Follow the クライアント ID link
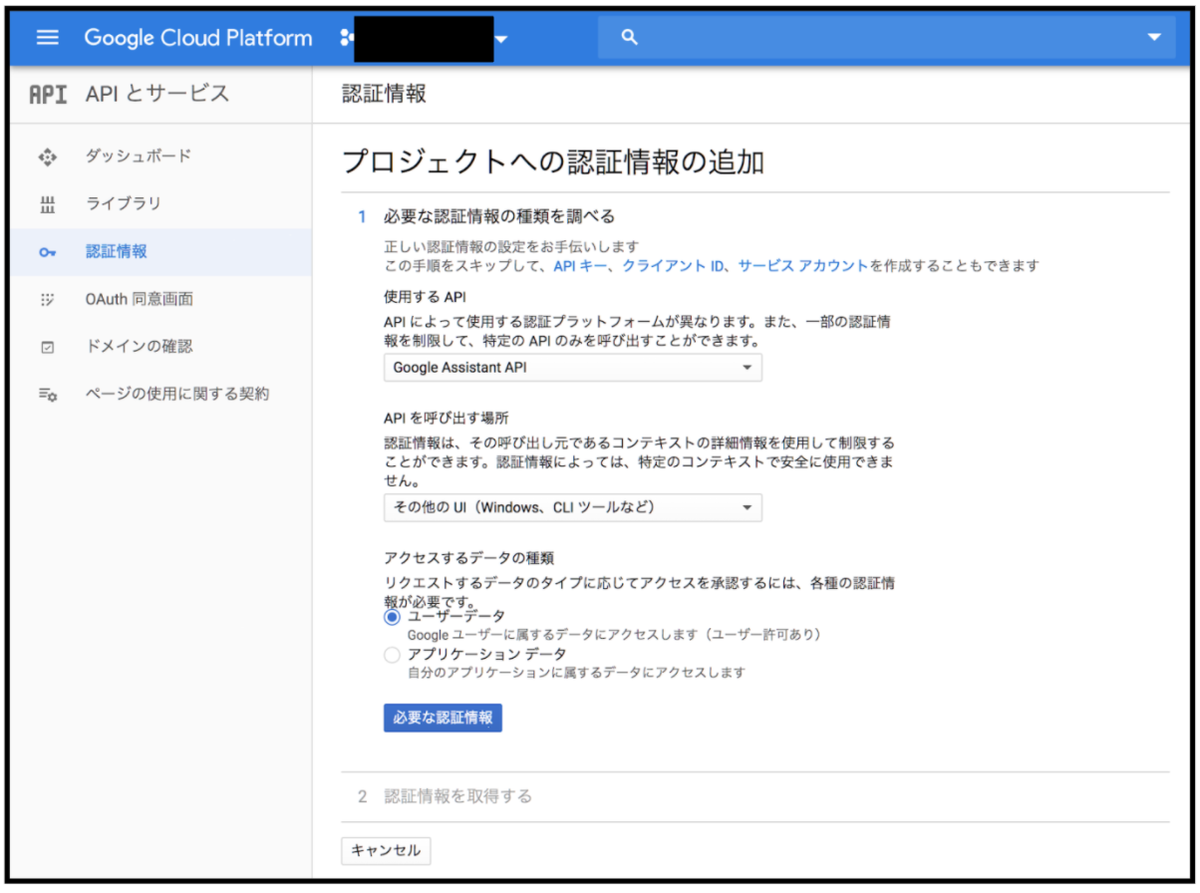Viewport: 1200px width, 893px height. click(674, 266)
